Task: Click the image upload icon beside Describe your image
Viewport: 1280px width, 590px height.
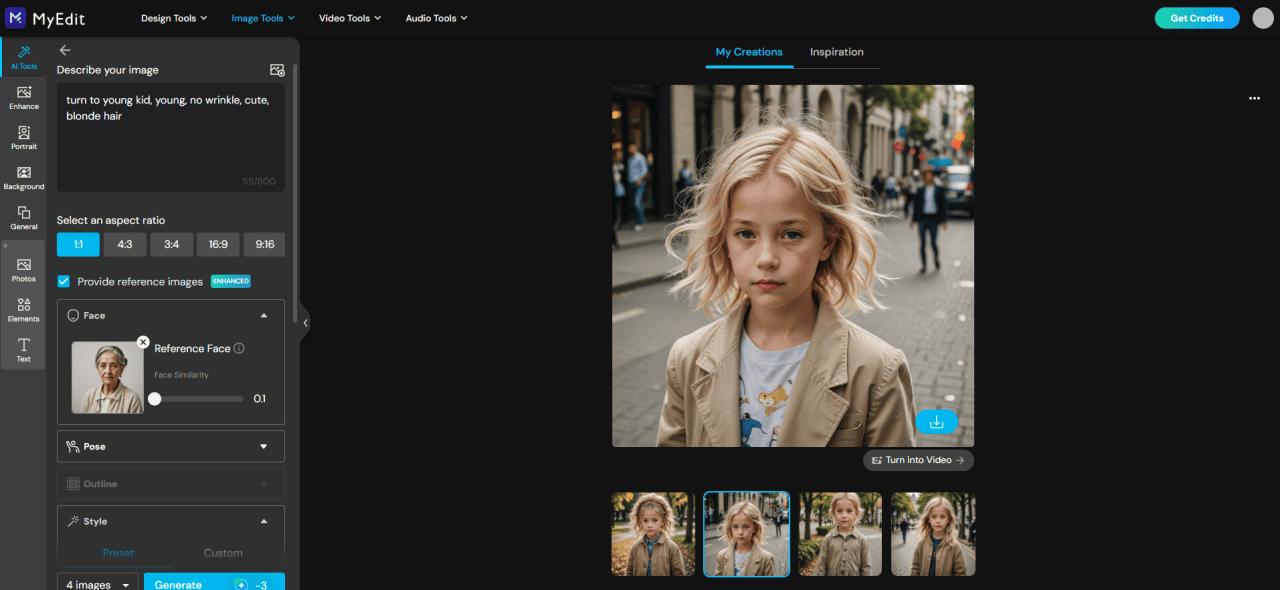Action: [x=277, y=70]
